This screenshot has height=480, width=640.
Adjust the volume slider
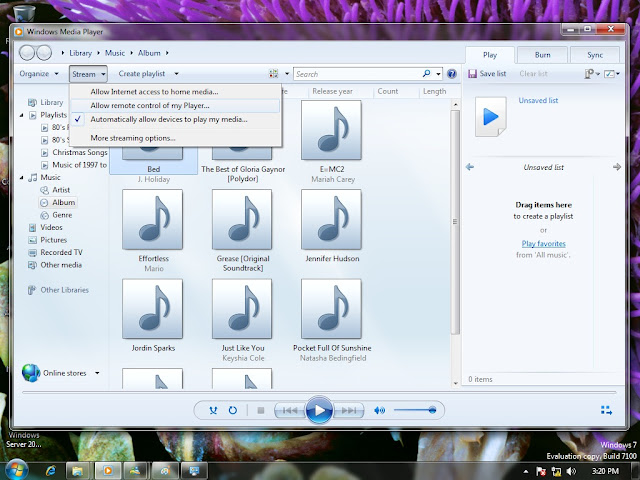pyautogui.click(x=415, y=410)
